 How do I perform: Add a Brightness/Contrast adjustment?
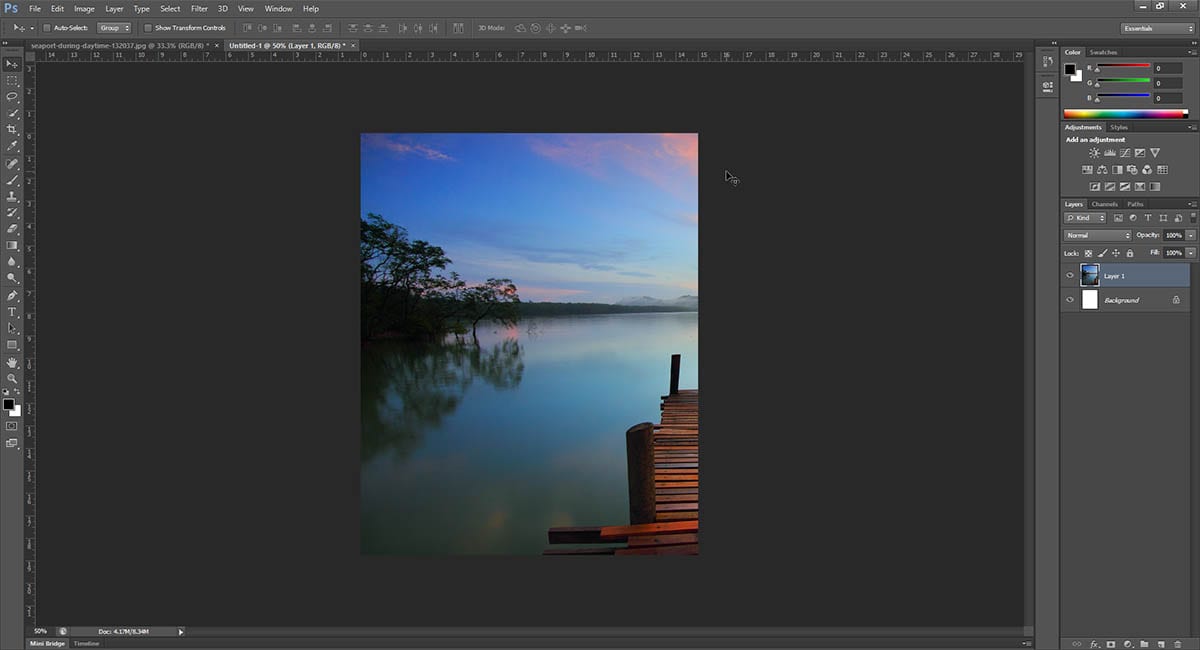coord(1095,153)
